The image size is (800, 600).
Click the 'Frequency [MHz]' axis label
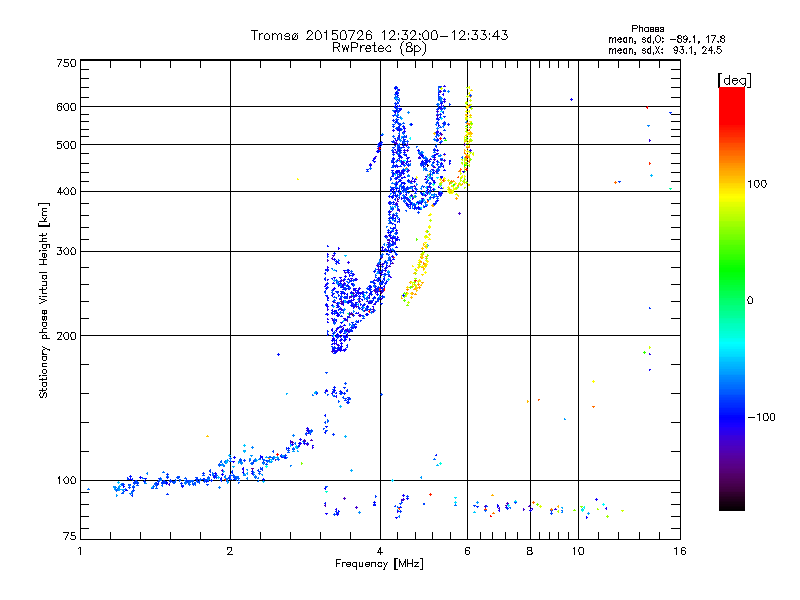tap(379, 564)
